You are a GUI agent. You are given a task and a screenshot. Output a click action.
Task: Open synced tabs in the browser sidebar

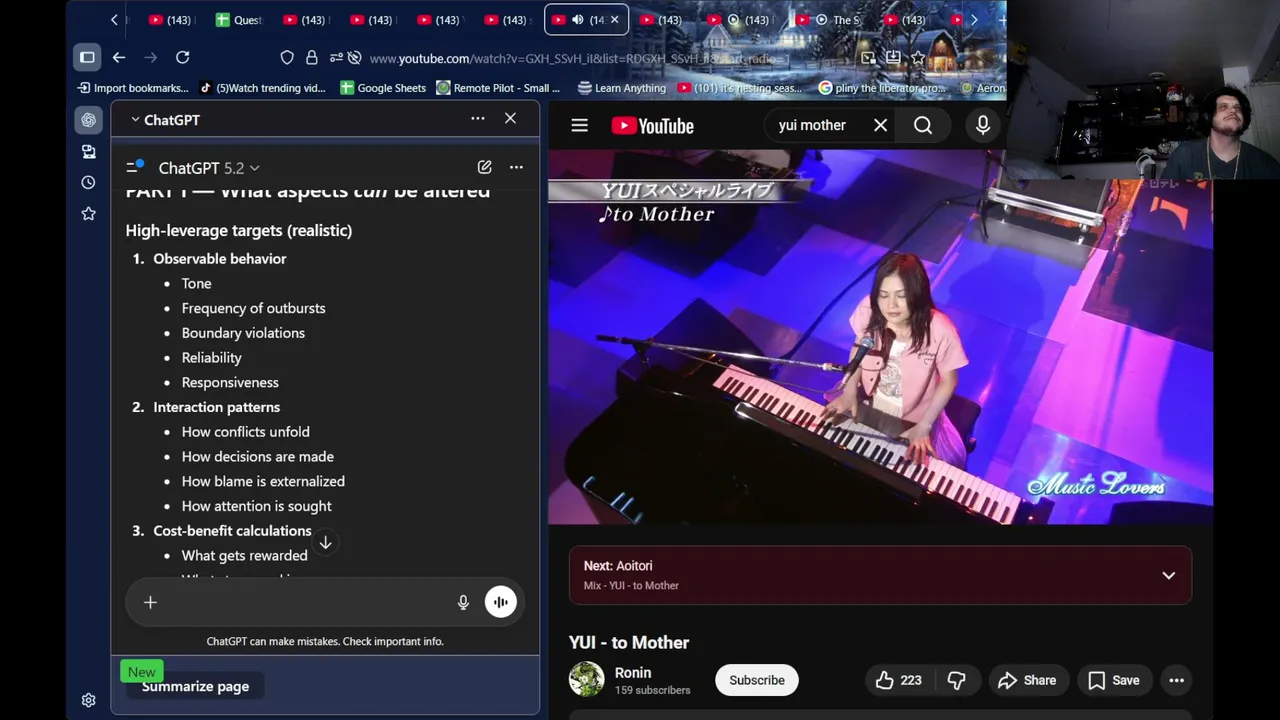click(88, 151)
